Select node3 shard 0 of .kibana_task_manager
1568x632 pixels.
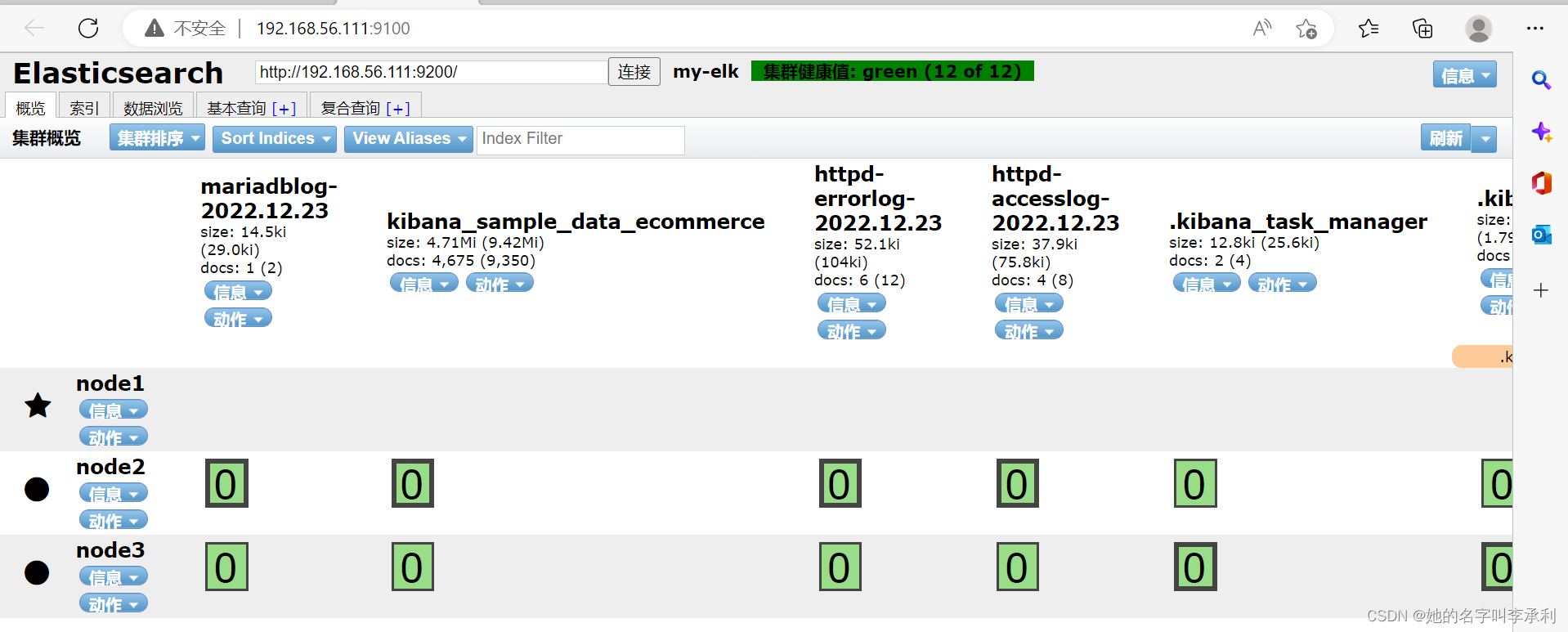1195,567
